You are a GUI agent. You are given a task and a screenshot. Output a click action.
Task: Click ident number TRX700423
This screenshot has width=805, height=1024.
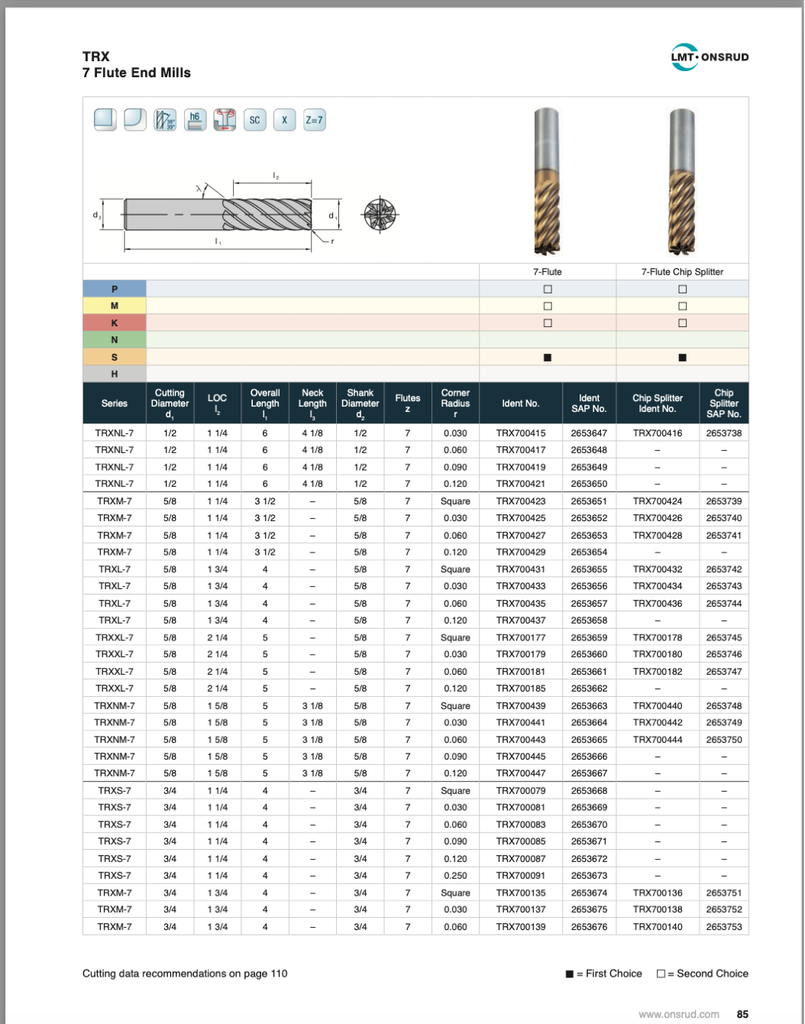point(521,502)
